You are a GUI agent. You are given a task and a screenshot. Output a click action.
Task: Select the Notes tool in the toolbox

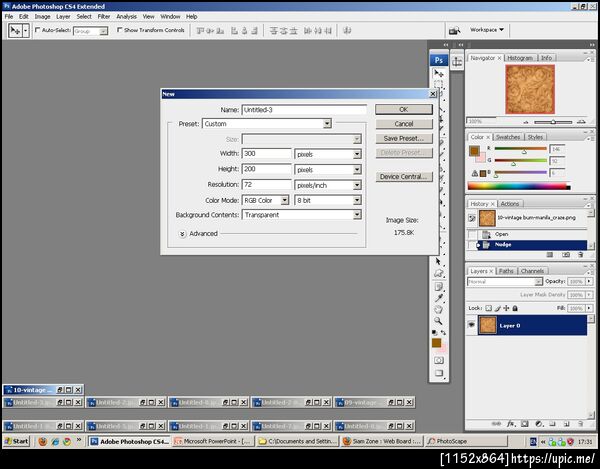tap(438, 287)
